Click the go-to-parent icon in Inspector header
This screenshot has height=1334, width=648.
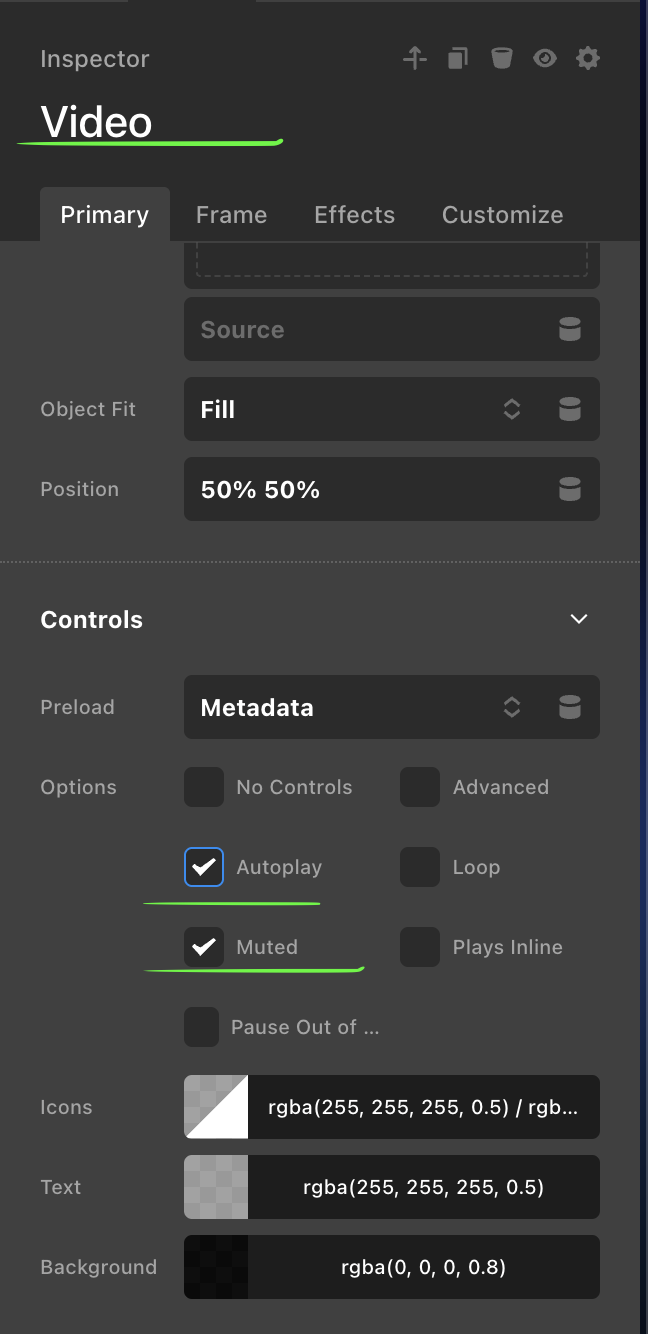coord(415,59)
